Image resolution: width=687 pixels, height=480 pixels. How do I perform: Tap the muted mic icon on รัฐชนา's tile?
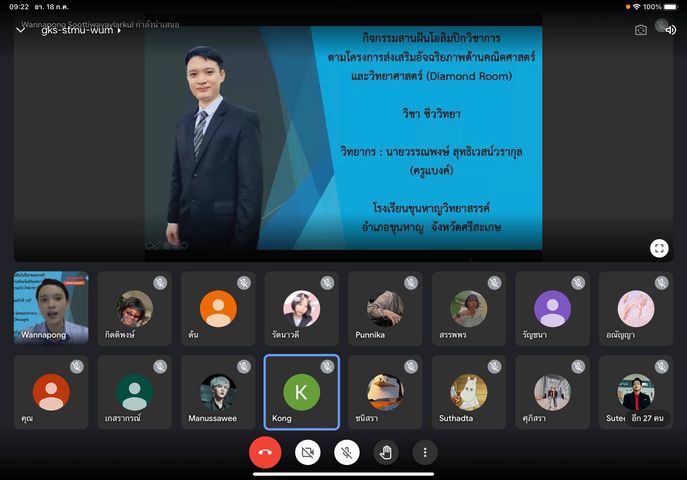[578, 283]
